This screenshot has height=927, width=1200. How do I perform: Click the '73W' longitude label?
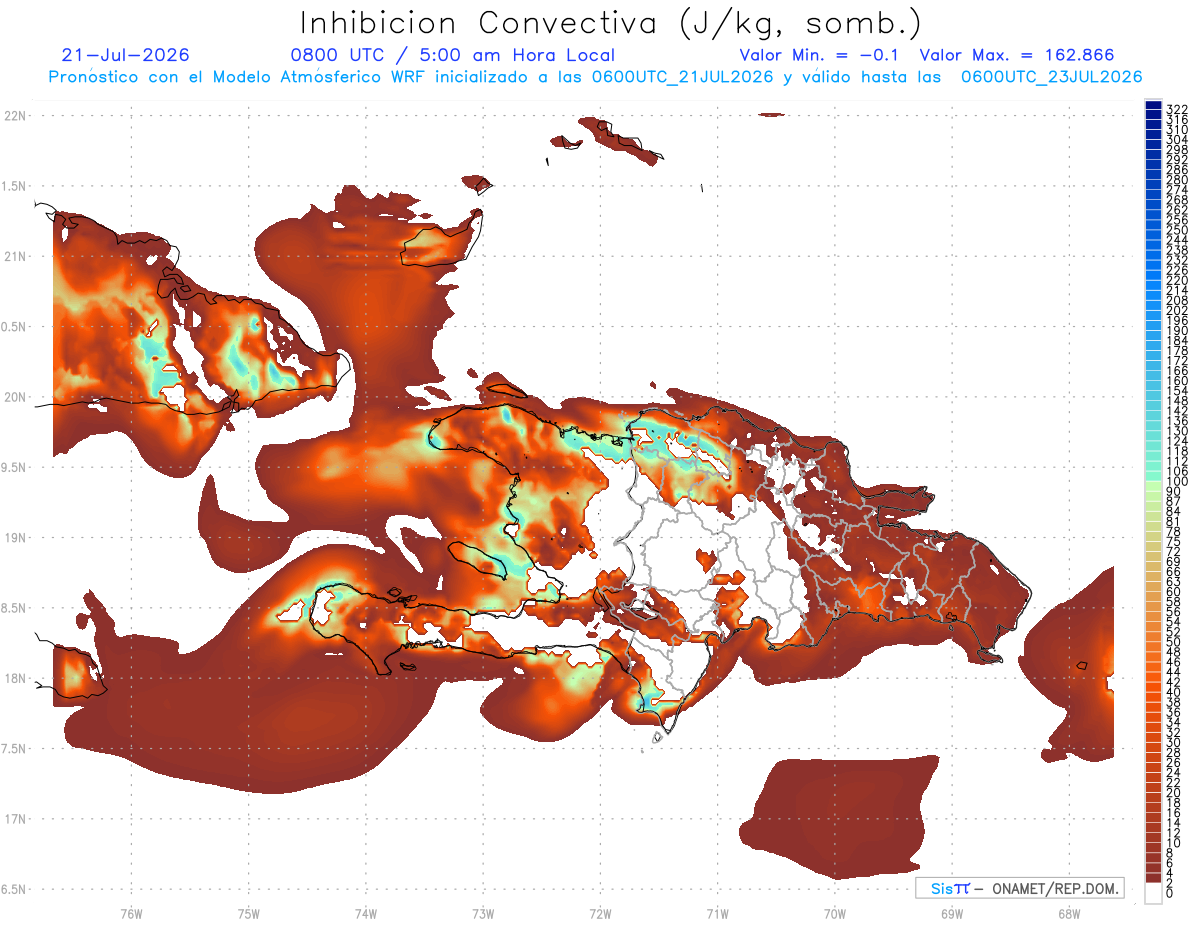point(483,914)
